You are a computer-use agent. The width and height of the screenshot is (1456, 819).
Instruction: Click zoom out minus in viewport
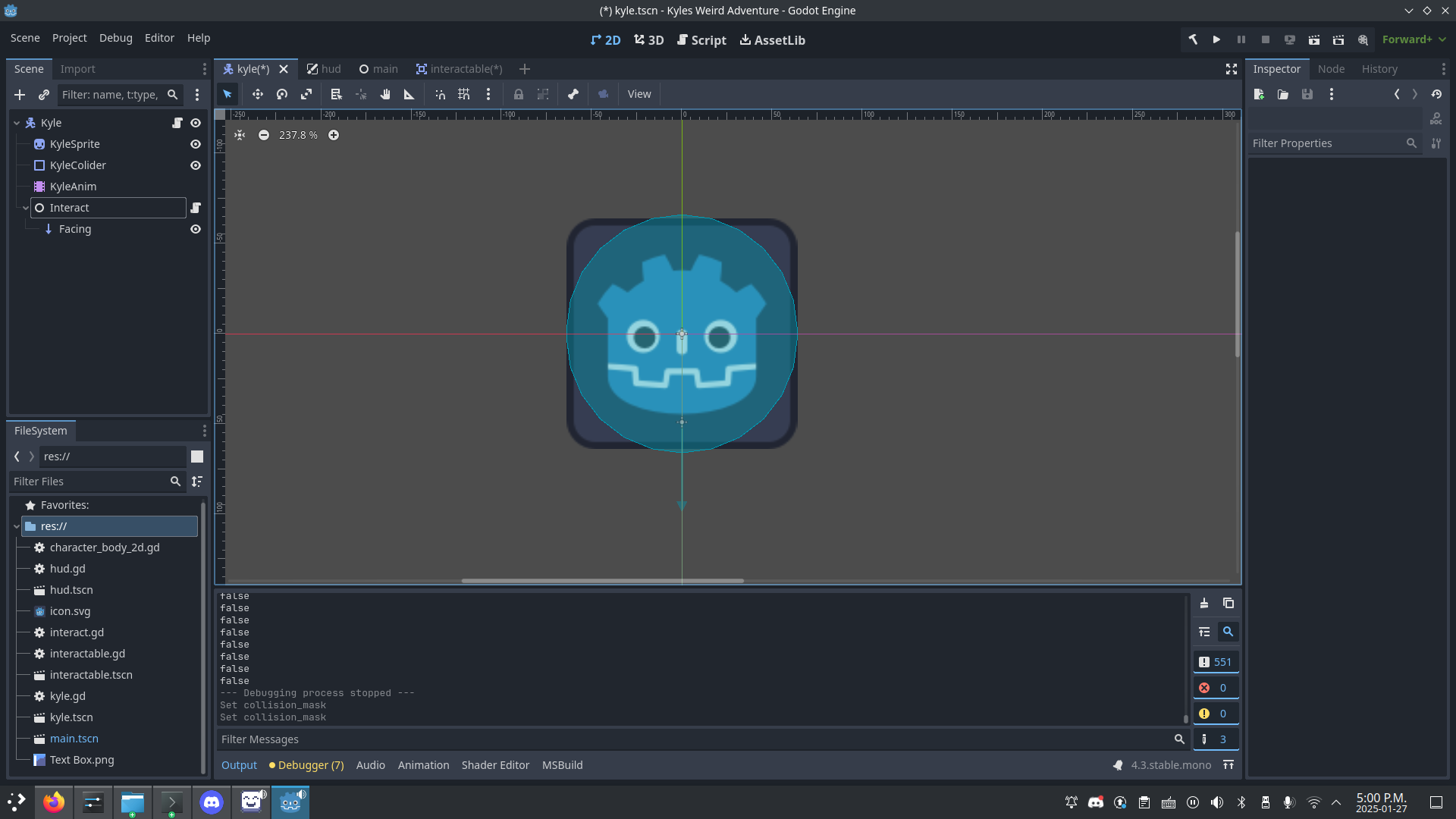click(264, 135)
